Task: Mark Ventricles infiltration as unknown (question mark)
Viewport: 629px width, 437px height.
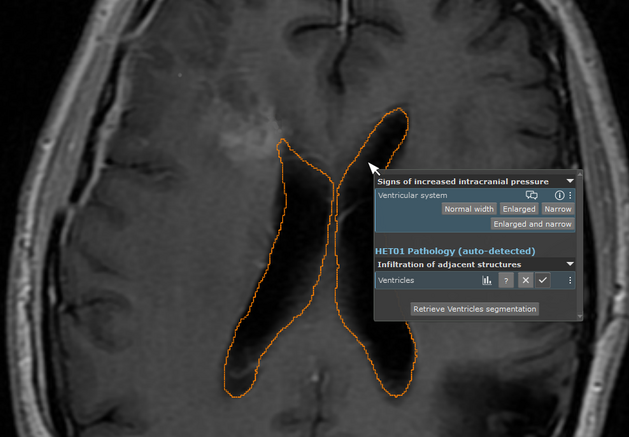Action: (x=506, y=281)
